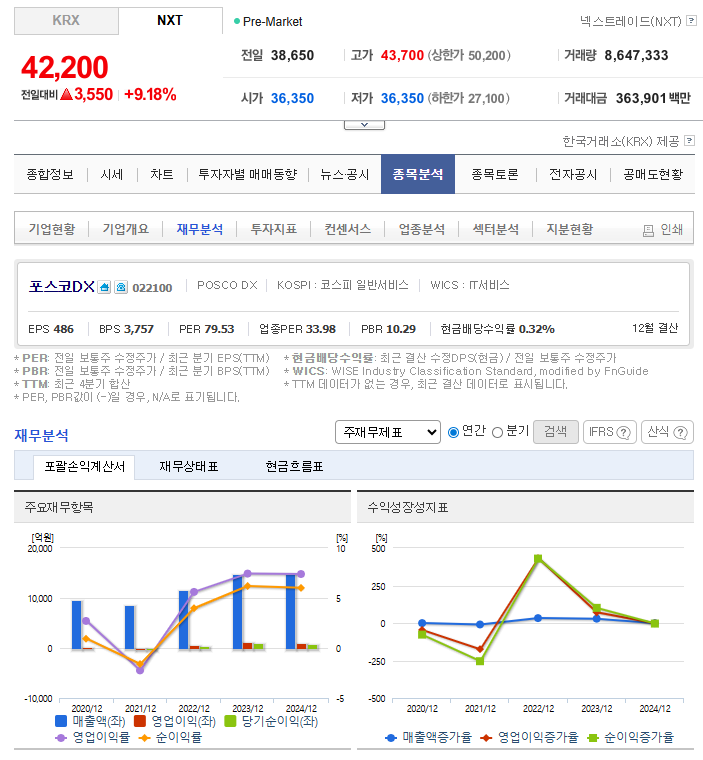Viewport: 703px width, 760px height.
Task: Click the printer icon next to 인쇄
Action: [x=648, y=230]
